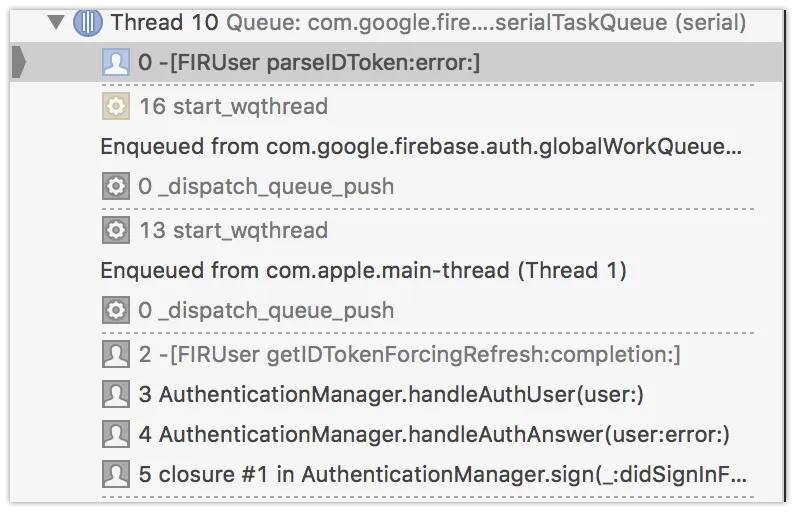Click user icon beside parseIDToken:error: frame

pyautogui.click(x=116, y=62)
